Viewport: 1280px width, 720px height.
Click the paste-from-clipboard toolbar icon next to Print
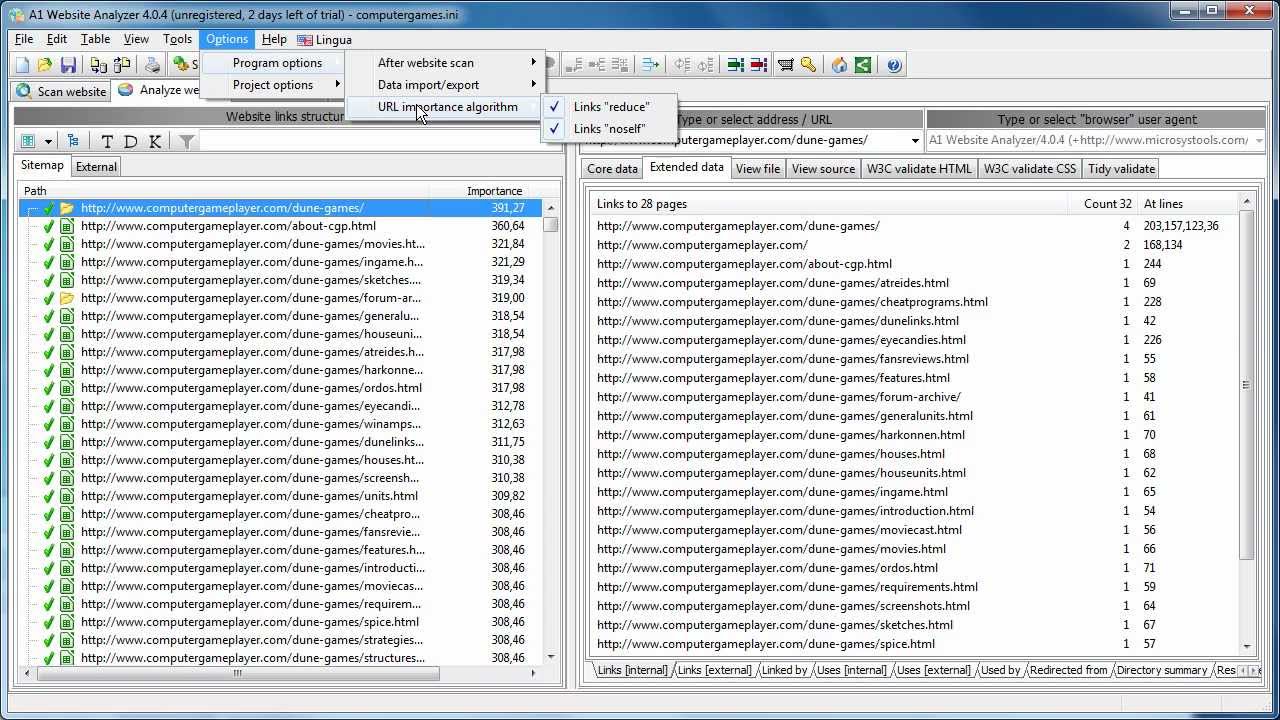122,65
